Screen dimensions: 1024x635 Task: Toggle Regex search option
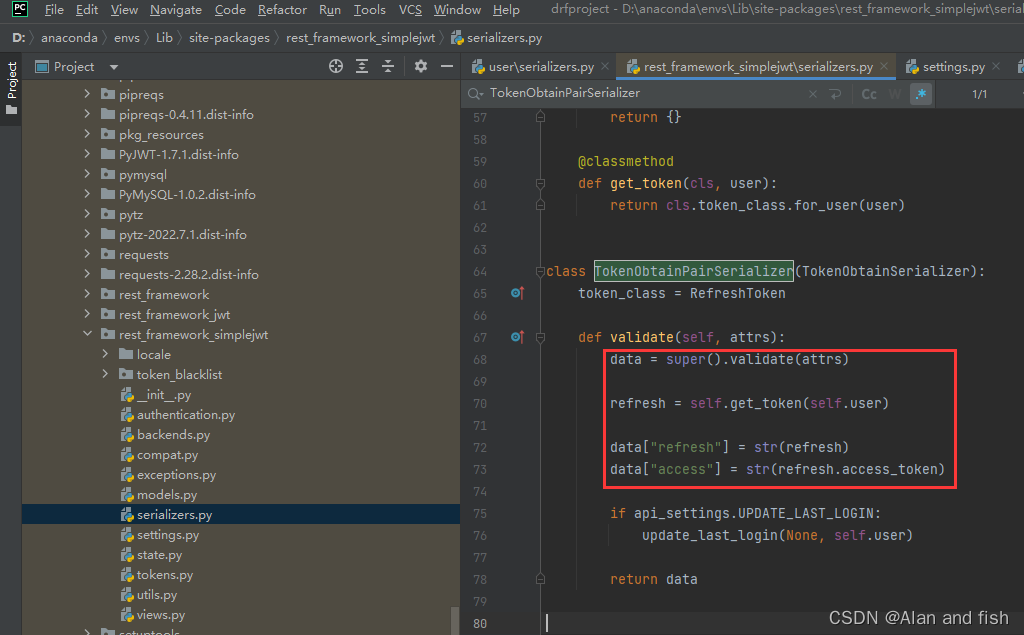click(x=921, y=94)
